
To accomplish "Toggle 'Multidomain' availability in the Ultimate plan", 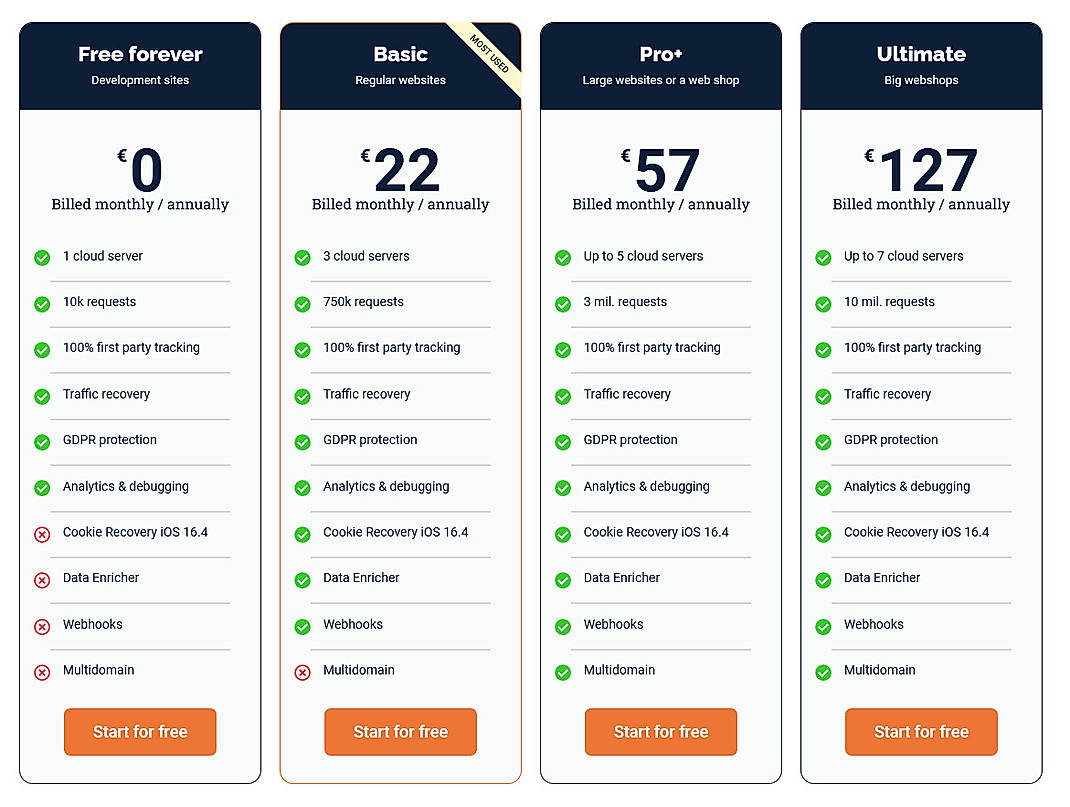I will (822, 672).
